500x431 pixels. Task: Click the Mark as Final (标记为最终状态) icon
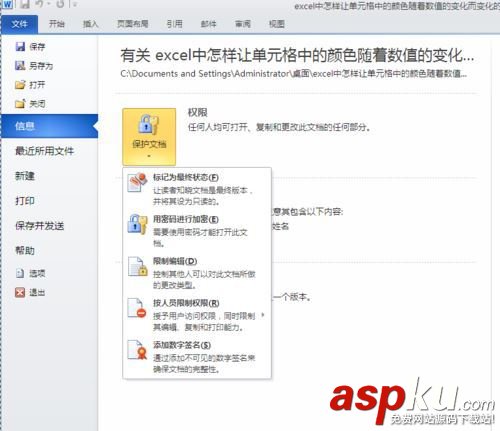click(x=137, y=182)
